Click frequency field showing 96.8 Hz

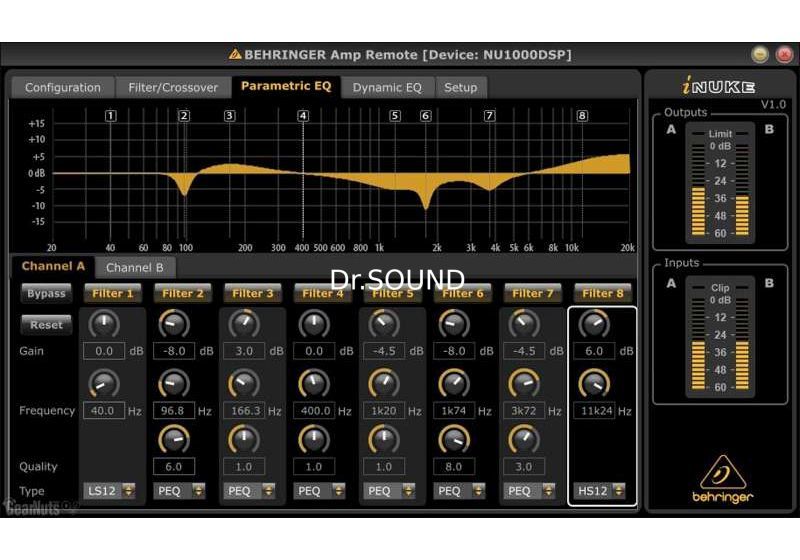tap(174, 411)
